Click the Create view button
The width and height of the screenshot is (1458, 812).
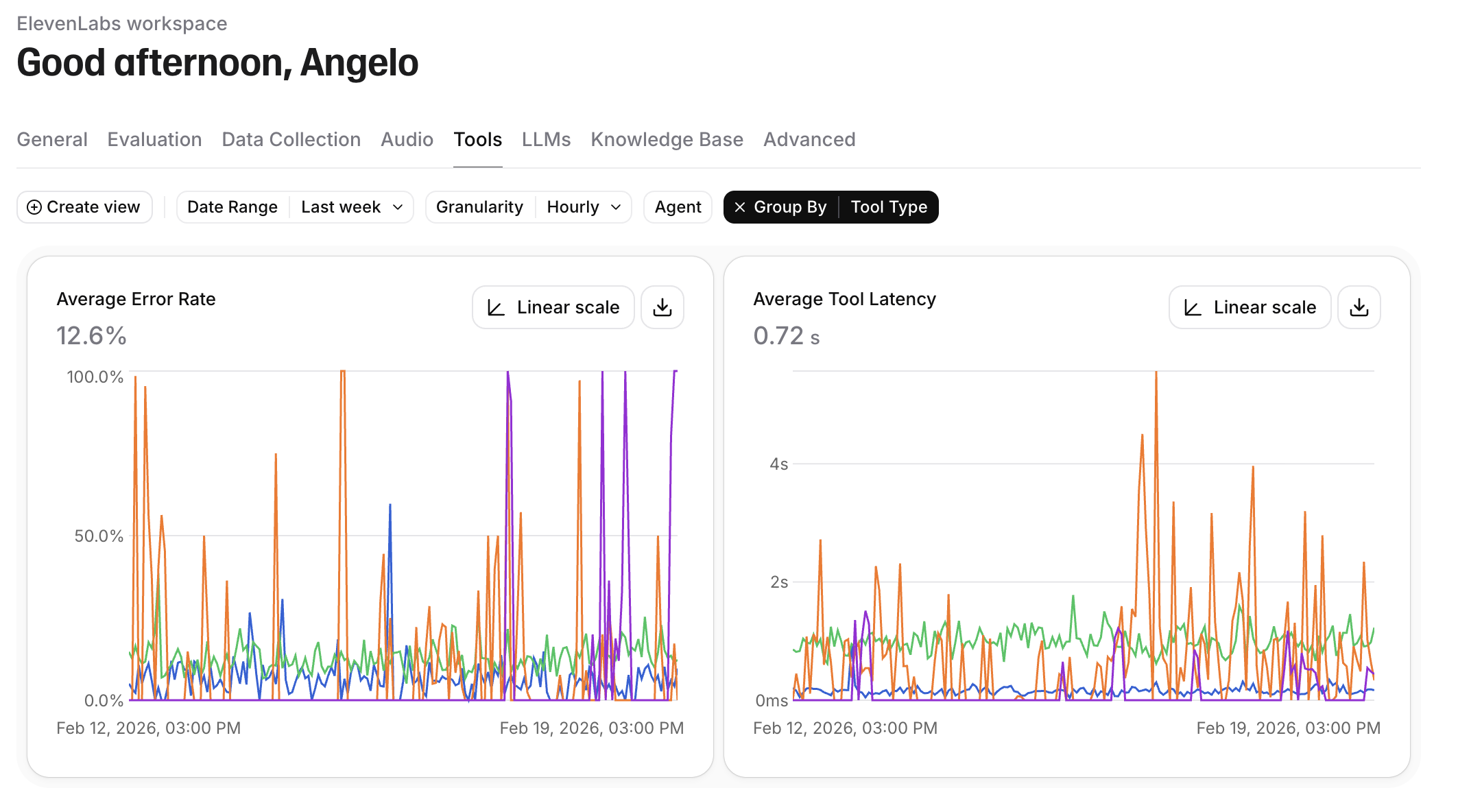point(84,206)
